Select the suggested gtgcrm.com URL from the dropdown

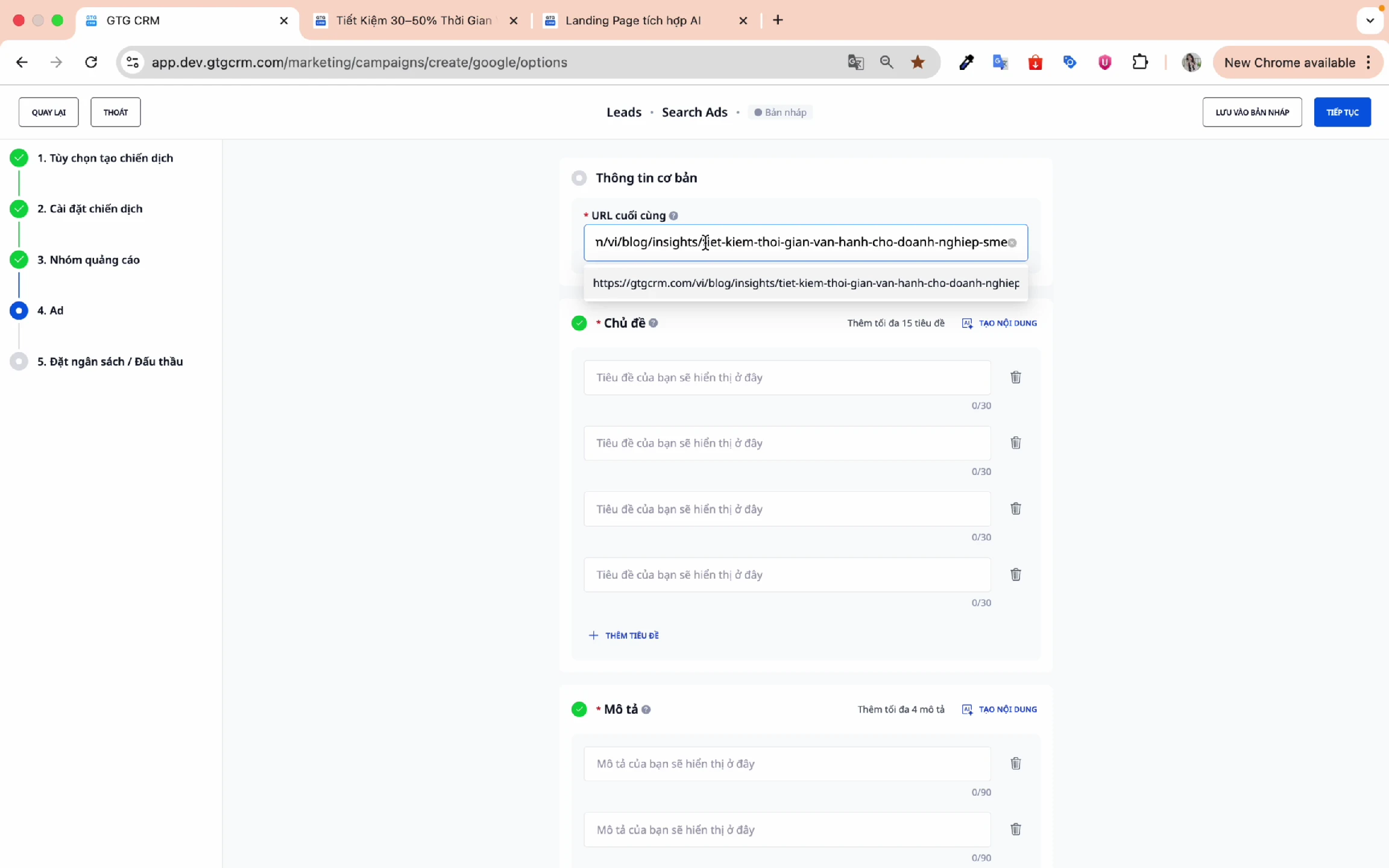click(x=805, y=283)
